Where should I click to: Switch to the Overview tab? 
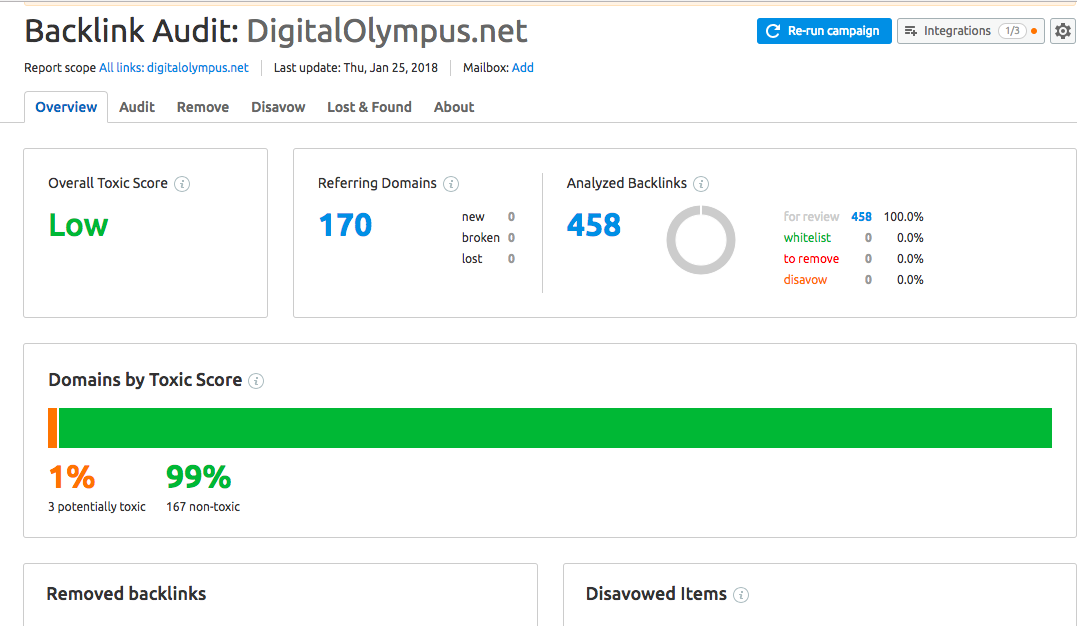pyautogui.click(x=66, y=107)
